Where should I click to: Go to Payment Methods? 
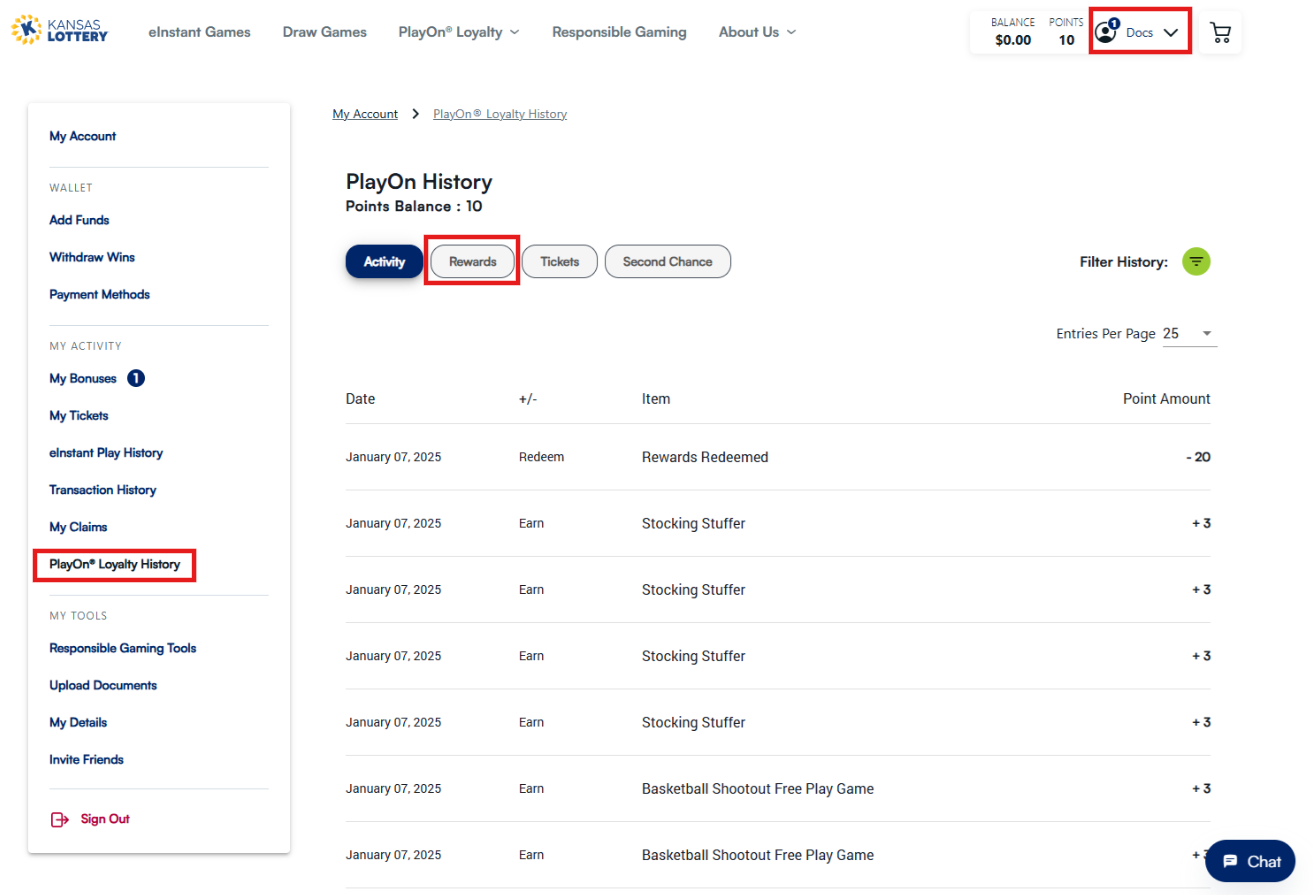click(100, 294)
